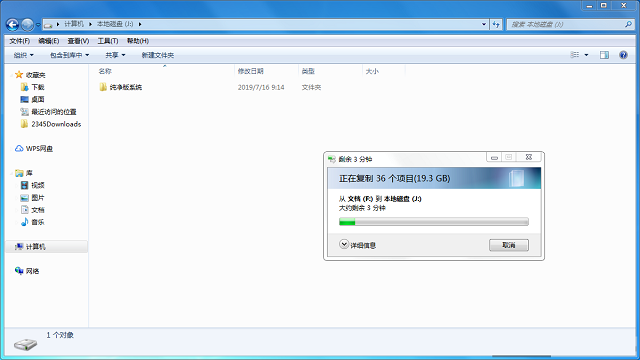The image size is (640, 360).
Task: Open the more view options arrow
Action: click(x=587, y=55)
